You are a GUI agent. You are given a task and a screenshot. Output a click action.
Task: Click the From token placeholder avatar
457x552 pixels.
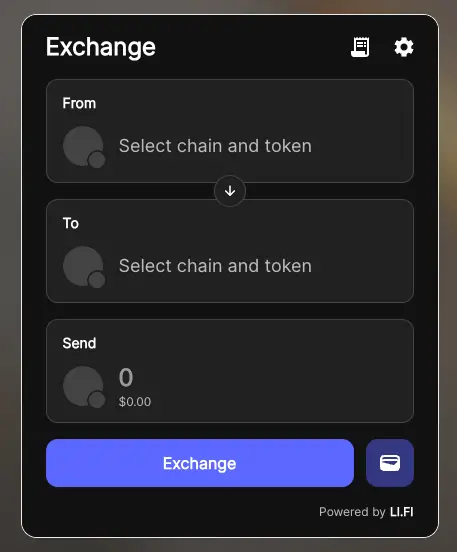pos(83,146)
